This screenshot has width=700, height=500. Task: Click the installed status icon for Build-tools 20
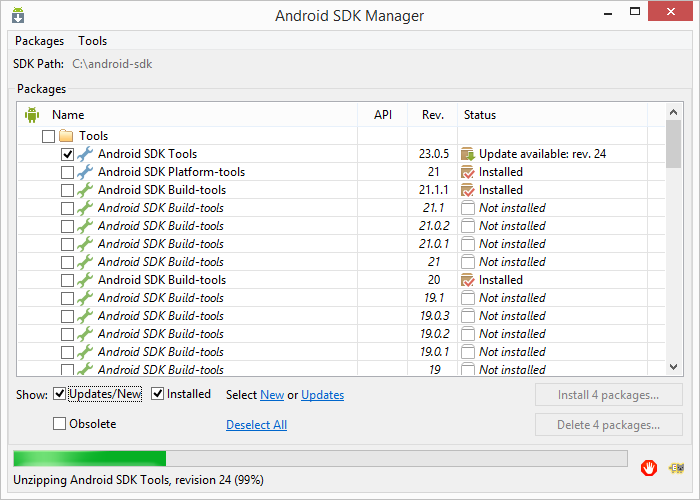coord(467,280)
